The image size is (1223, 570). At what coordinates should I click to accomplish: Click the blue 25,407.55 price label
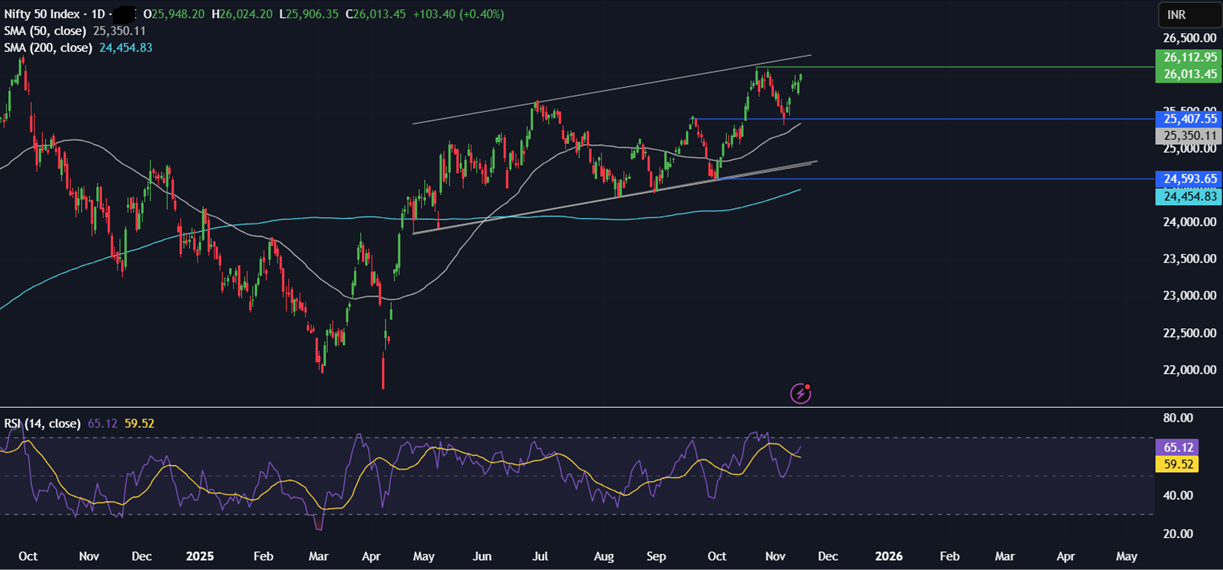(1189, 118)
